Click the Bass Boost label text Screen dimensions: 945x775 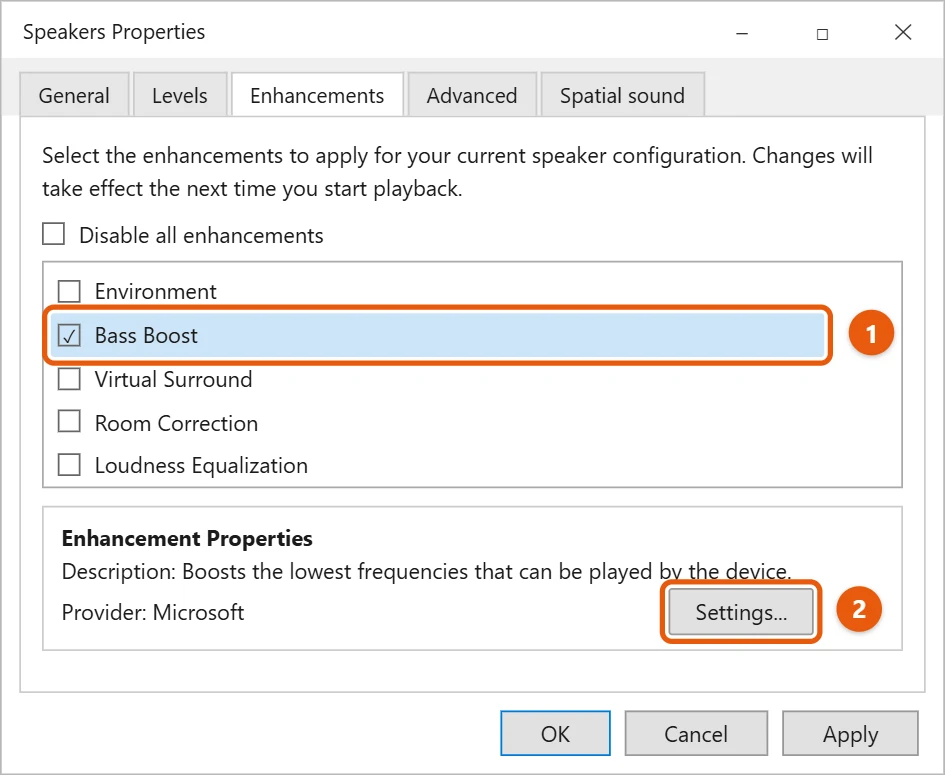[x=146, y=335]
